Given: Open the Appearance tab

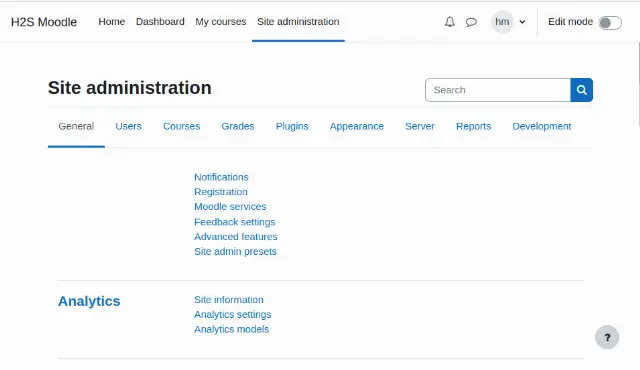Looking at the screenshot, I should [x=356, y=126].
